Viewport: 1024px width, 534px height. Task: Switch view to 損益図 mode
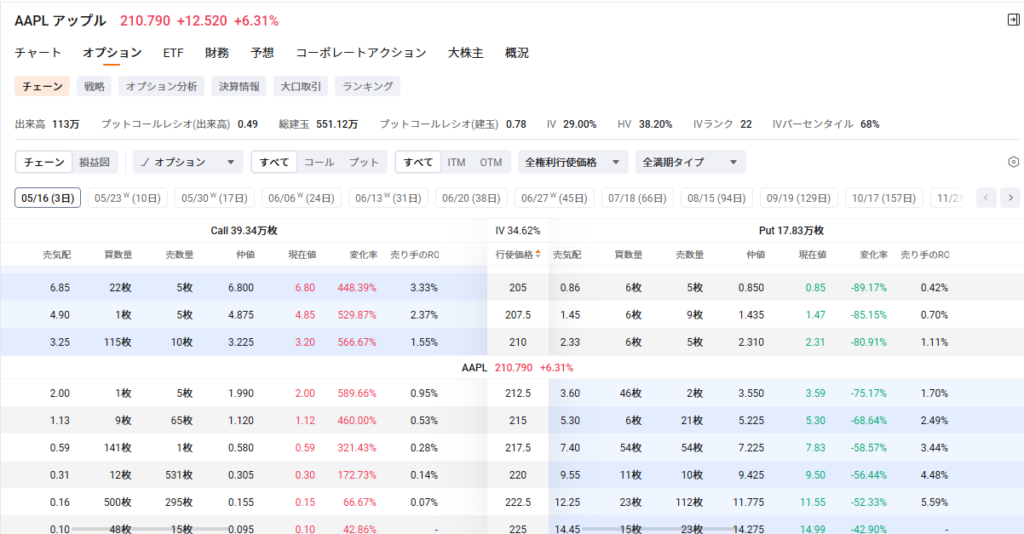point(98,162)
